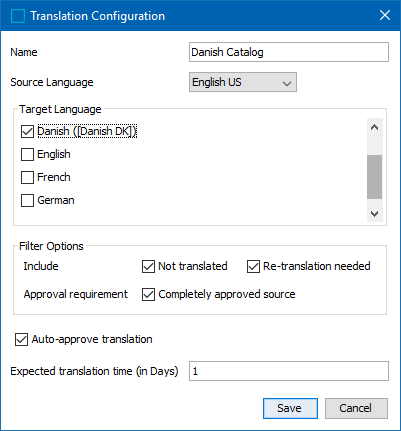Image resolution: width=401 pixels, height=431 pixels.
Task: Enable French as target language
Action: point(27,177)
